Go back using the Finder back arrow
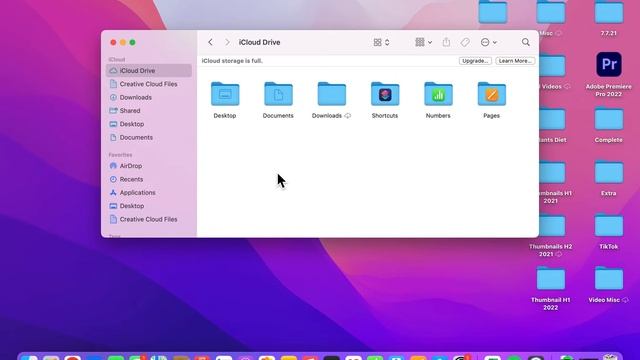640x360 pixels. 210,42
